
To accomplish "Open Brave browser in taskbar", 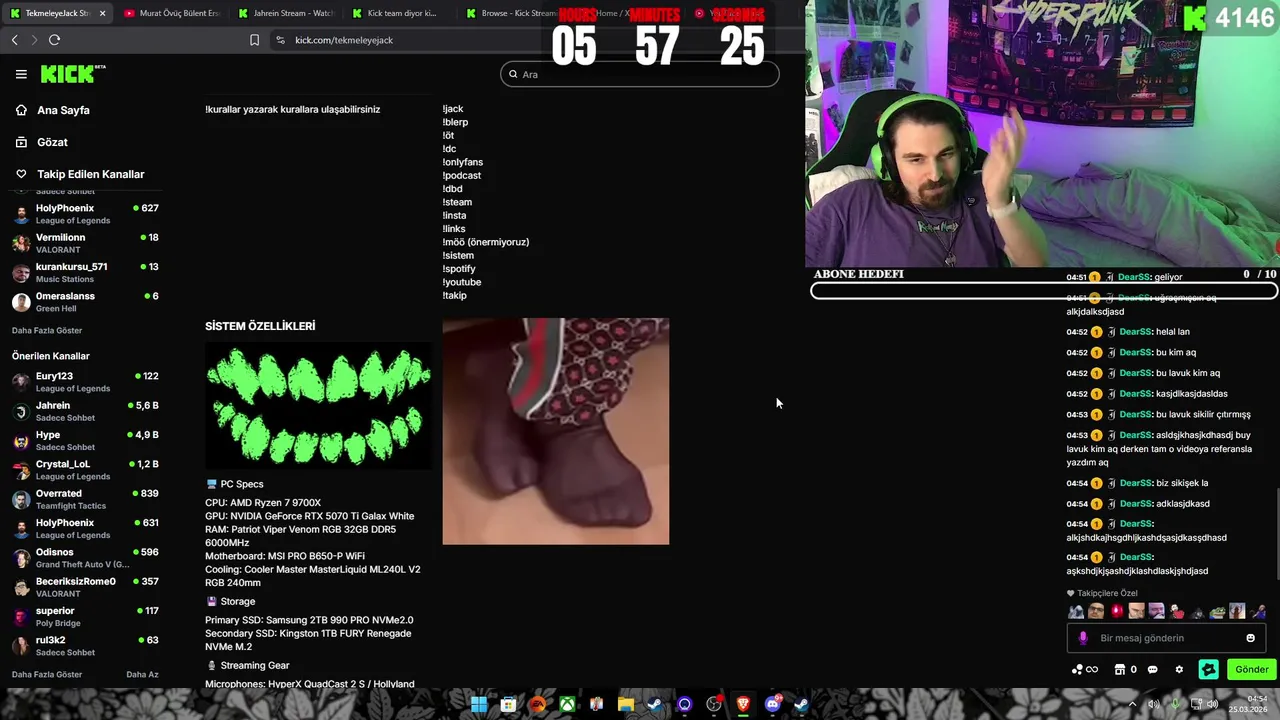I will [743, 704].
